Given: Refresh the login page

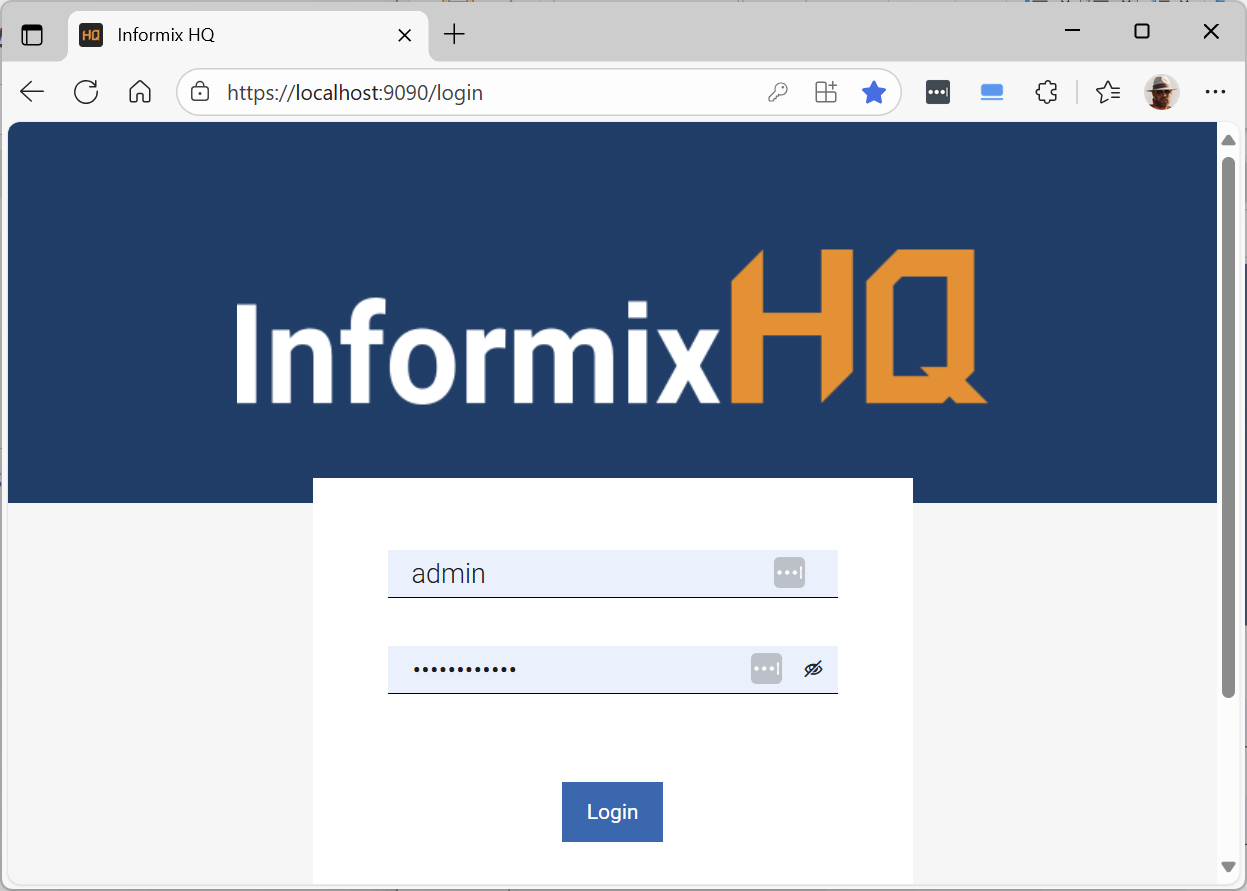Looking at the screenshot, I should (x=86, y=93).
